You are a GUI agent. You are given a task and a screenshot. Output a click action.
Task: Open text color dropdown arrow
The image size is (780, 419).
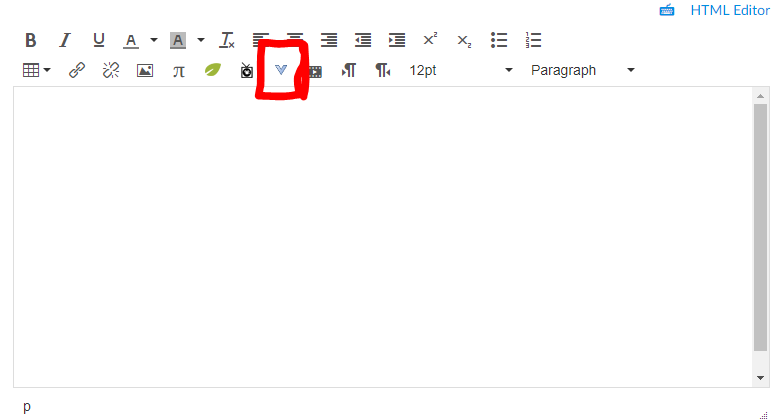[x=154, y=40]
